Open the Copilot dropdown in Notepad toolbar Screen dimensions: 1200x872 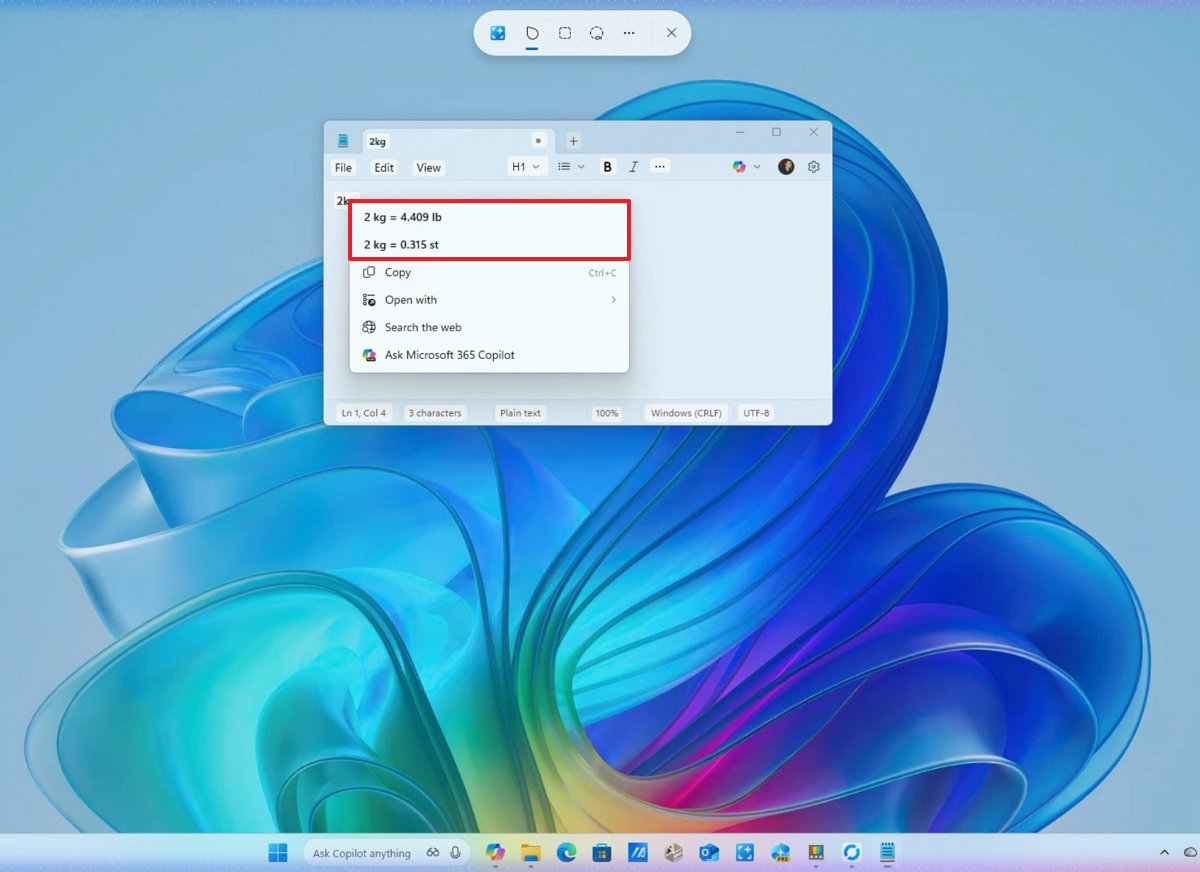747,167
